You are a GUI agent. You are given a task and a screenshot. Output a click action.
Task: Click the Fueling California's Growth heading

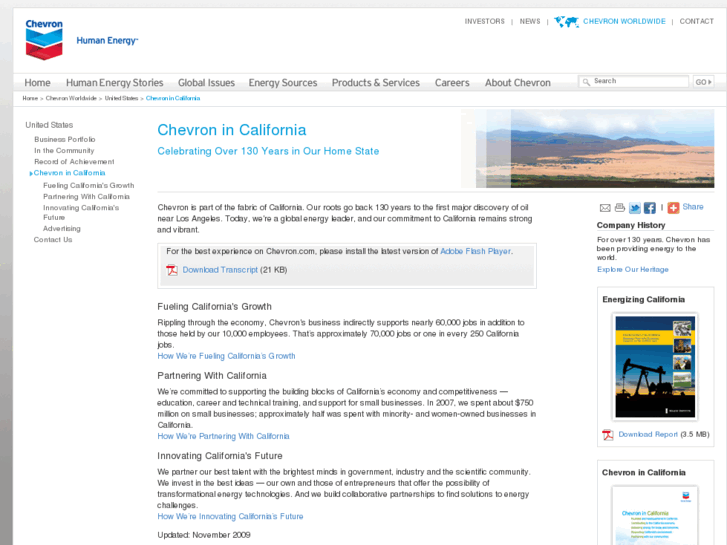click(214, 307)
